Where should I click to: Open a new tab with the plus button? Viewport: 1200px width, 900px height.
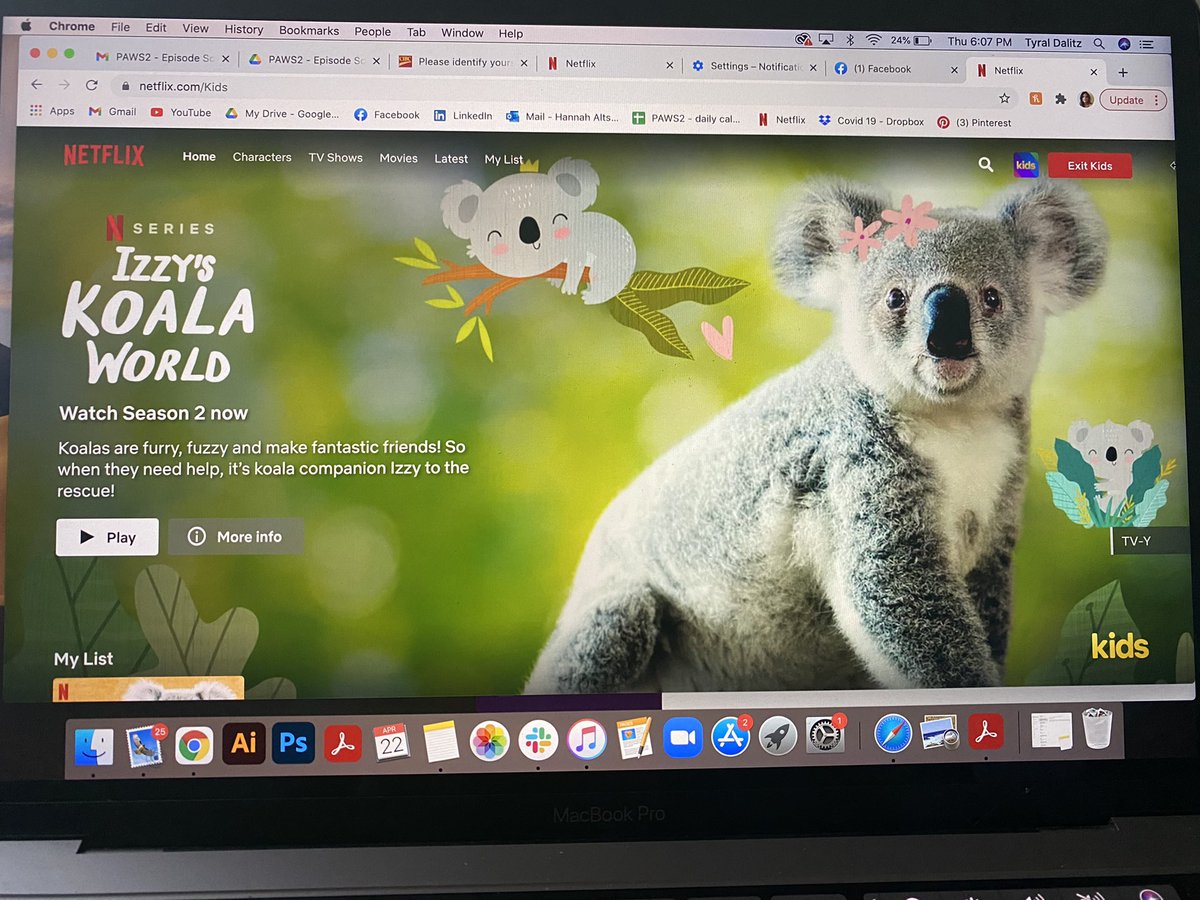[x=1123, y=72]
